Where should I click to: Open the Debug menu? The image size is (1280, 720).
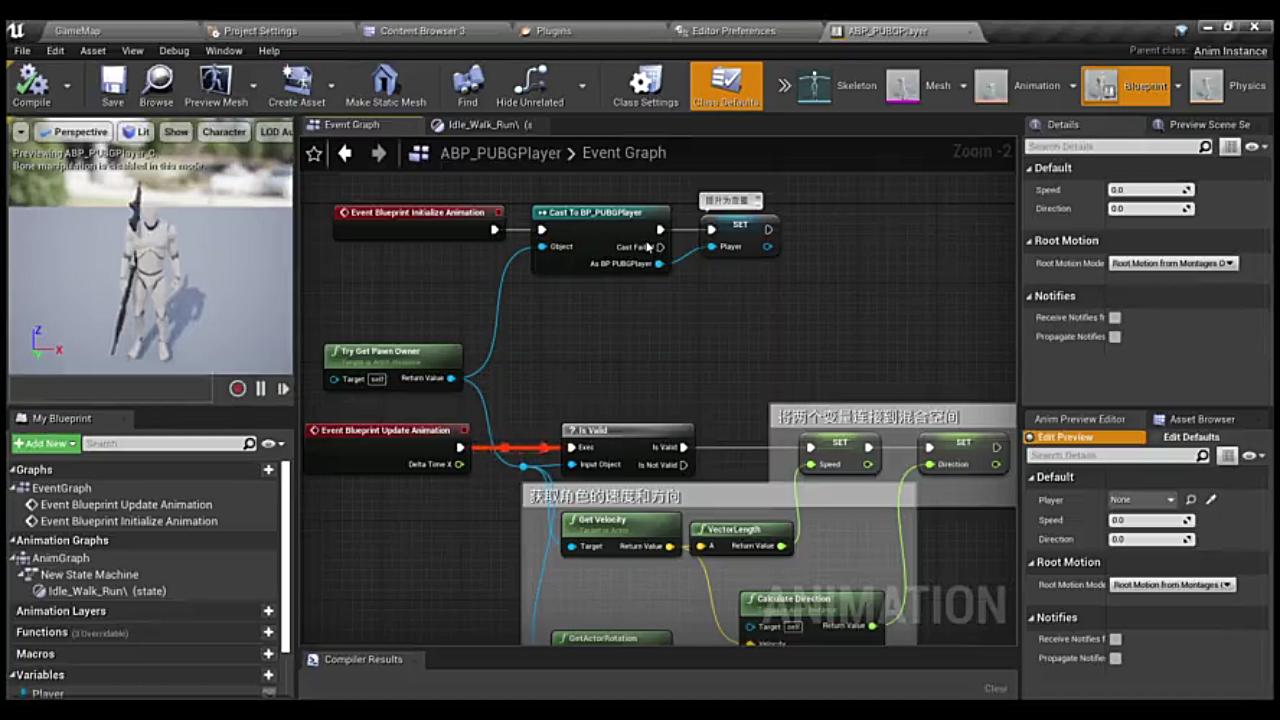(174, 51)
